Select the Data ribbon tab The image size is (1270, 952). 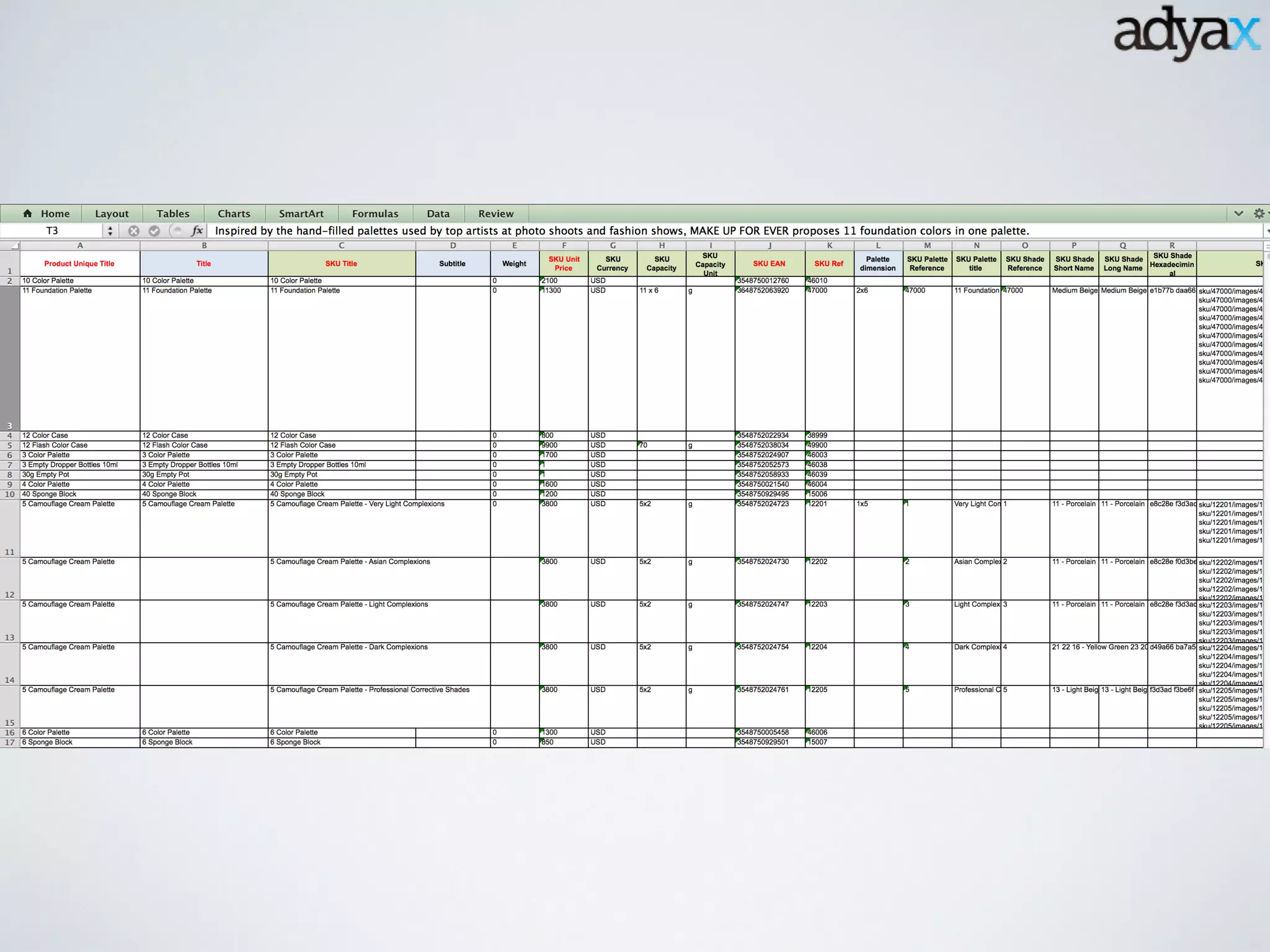pyautogui.click(x=438, y=213)
